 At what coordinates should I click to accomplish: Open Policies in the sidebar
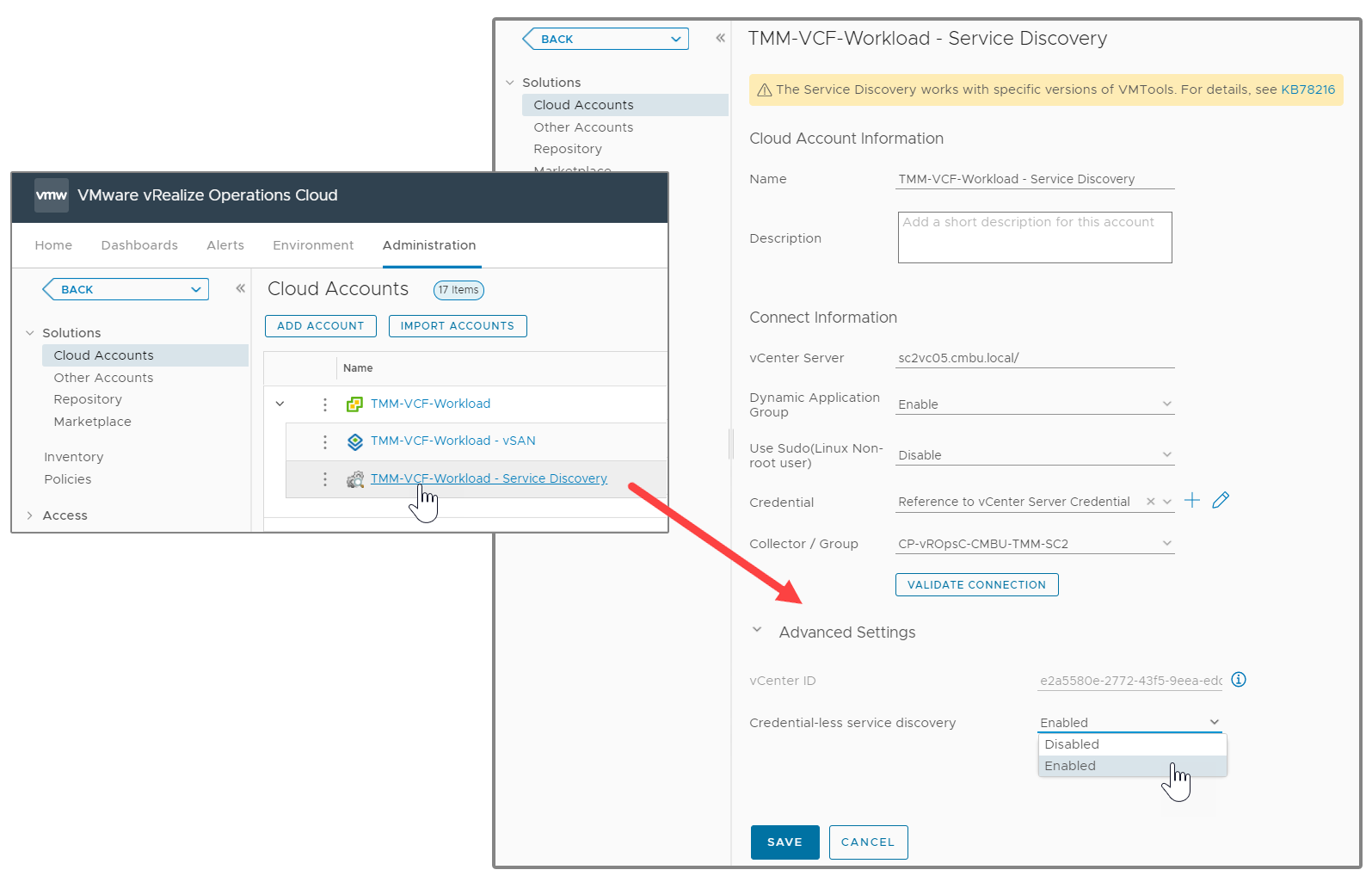click(x=68, y=479)
